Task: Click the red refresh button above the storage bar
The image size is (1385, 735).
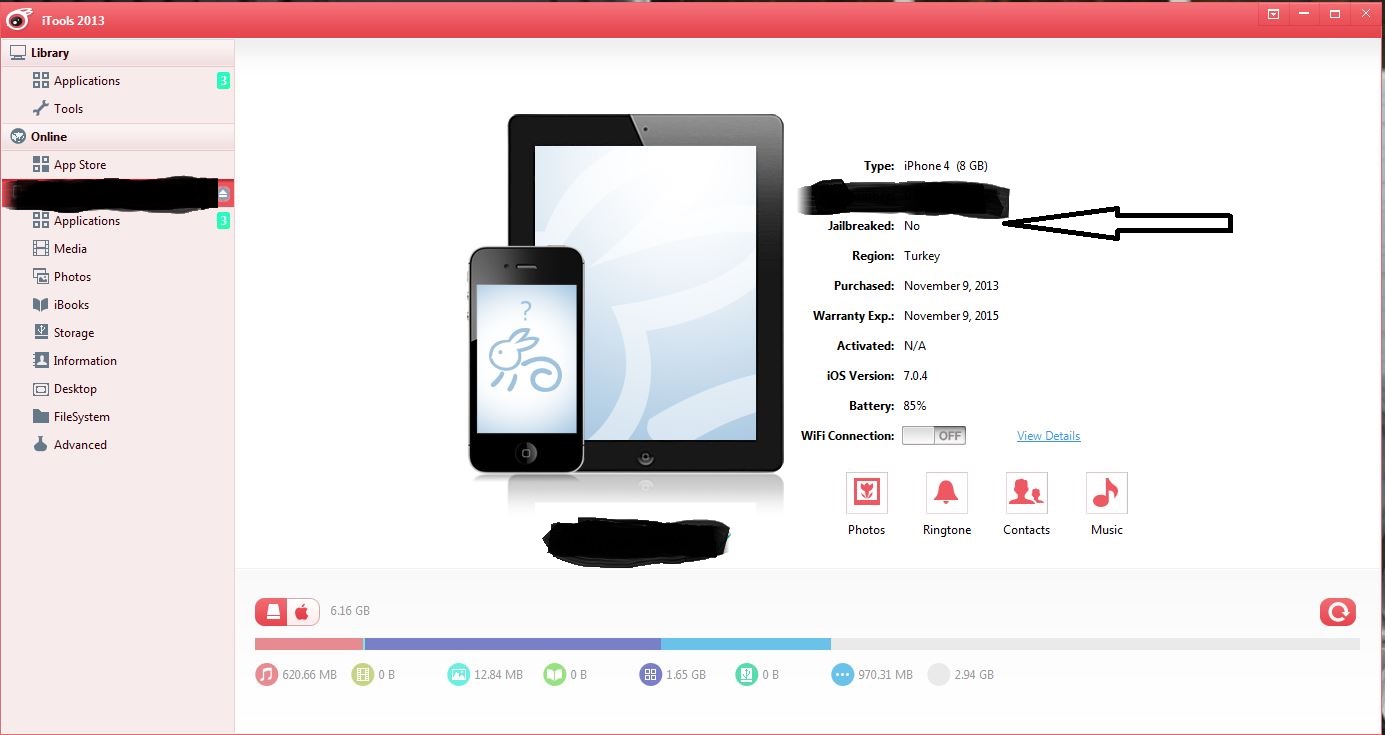Action: point(1337,611)
